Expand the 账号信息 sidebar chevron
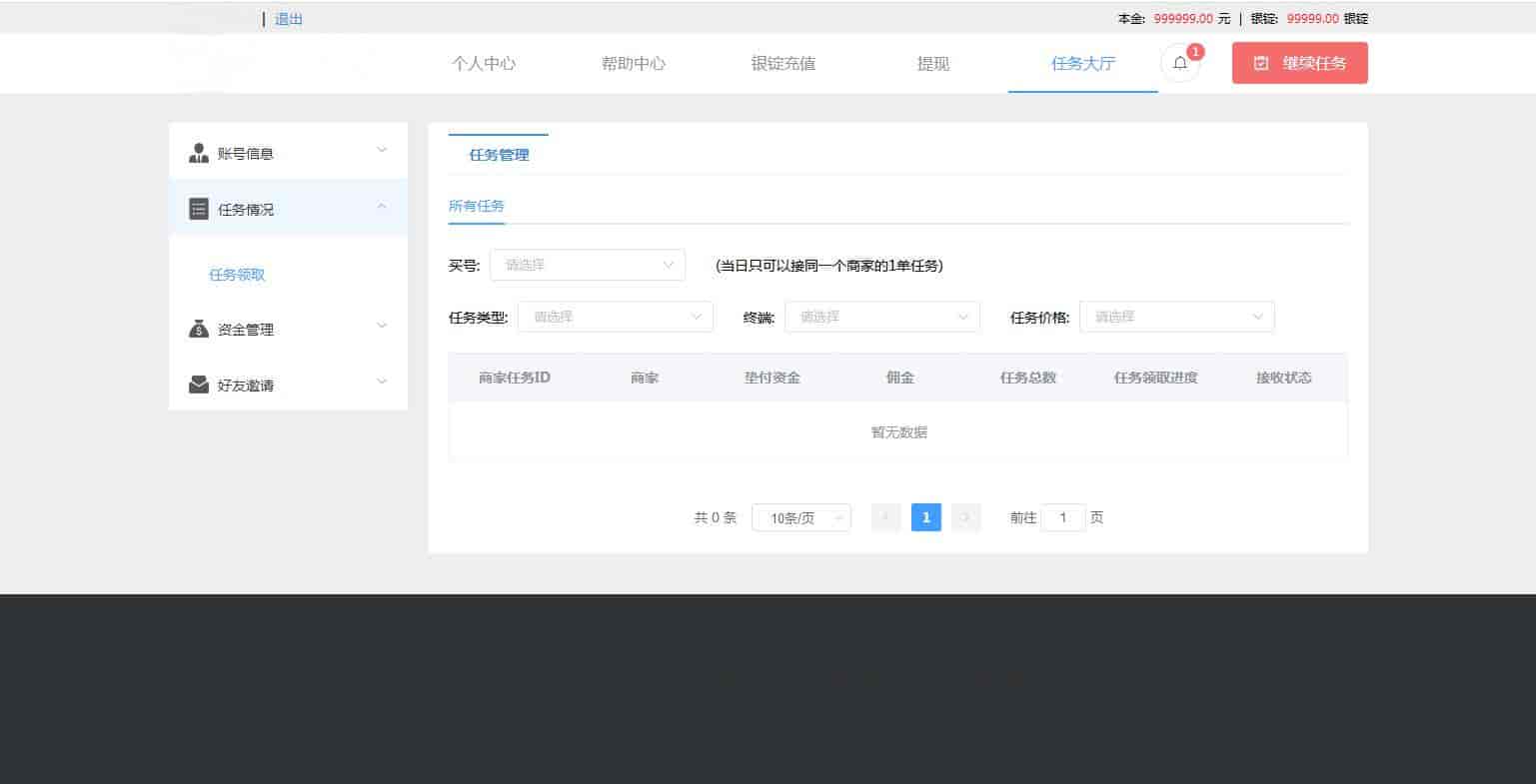 coord(381,151)
